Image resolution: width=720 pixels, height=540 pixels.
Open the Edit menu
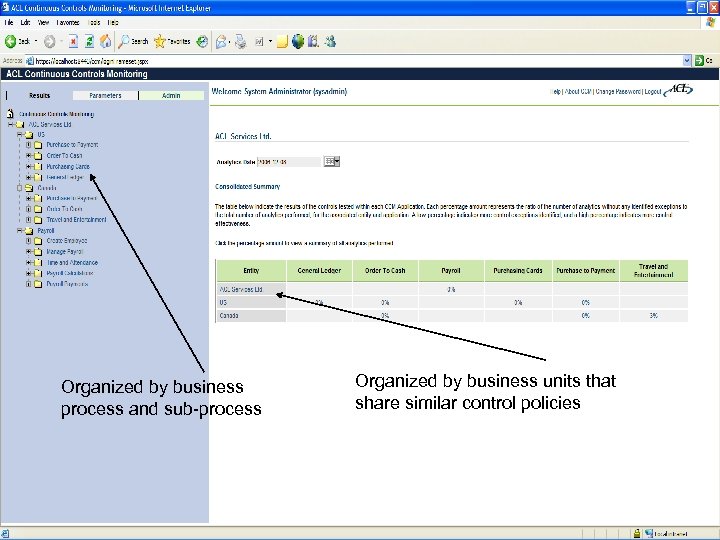tap(25, 22)
